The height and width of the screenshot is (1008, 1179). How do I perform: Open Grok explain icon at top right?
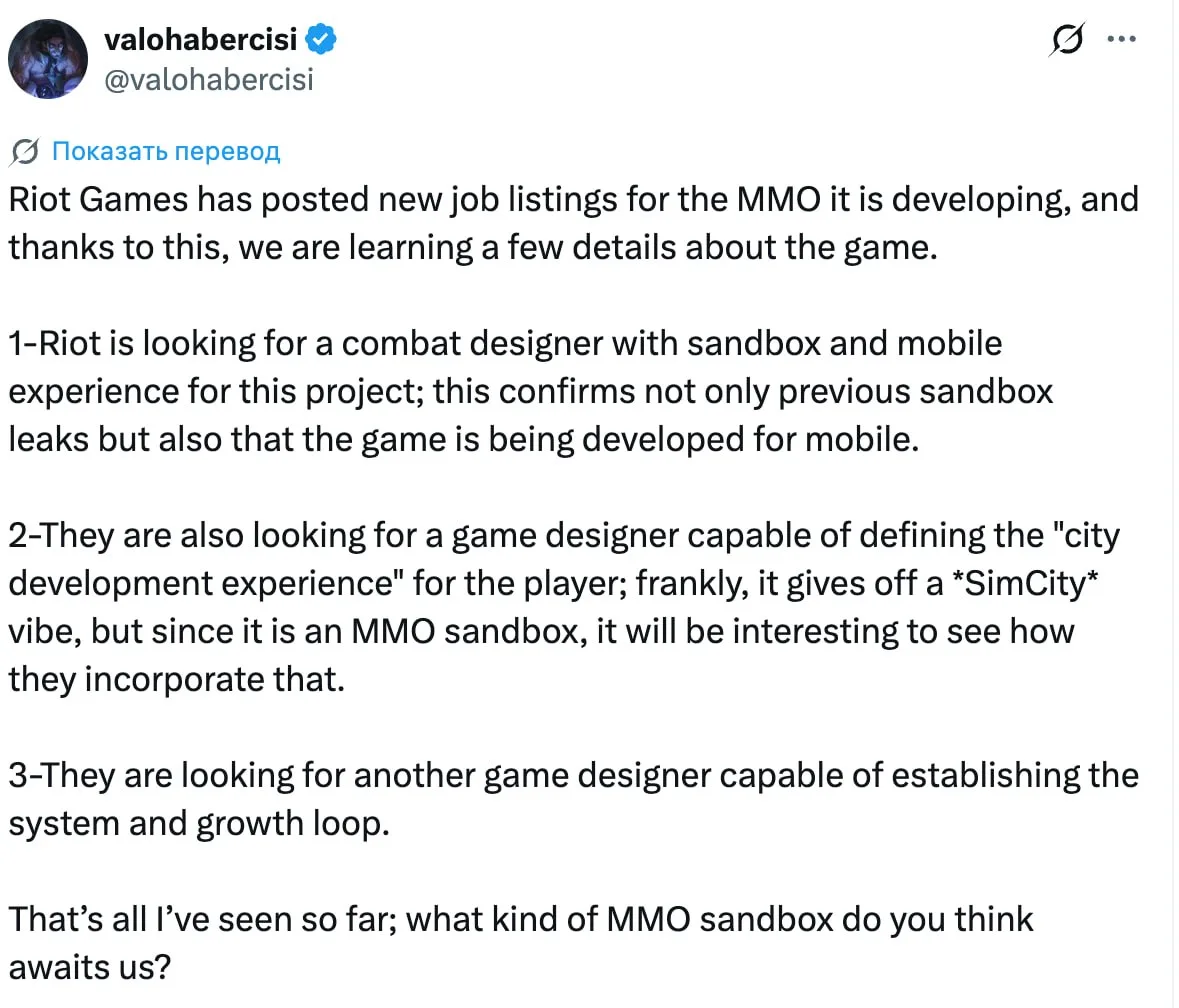[x=1068, y=39]
